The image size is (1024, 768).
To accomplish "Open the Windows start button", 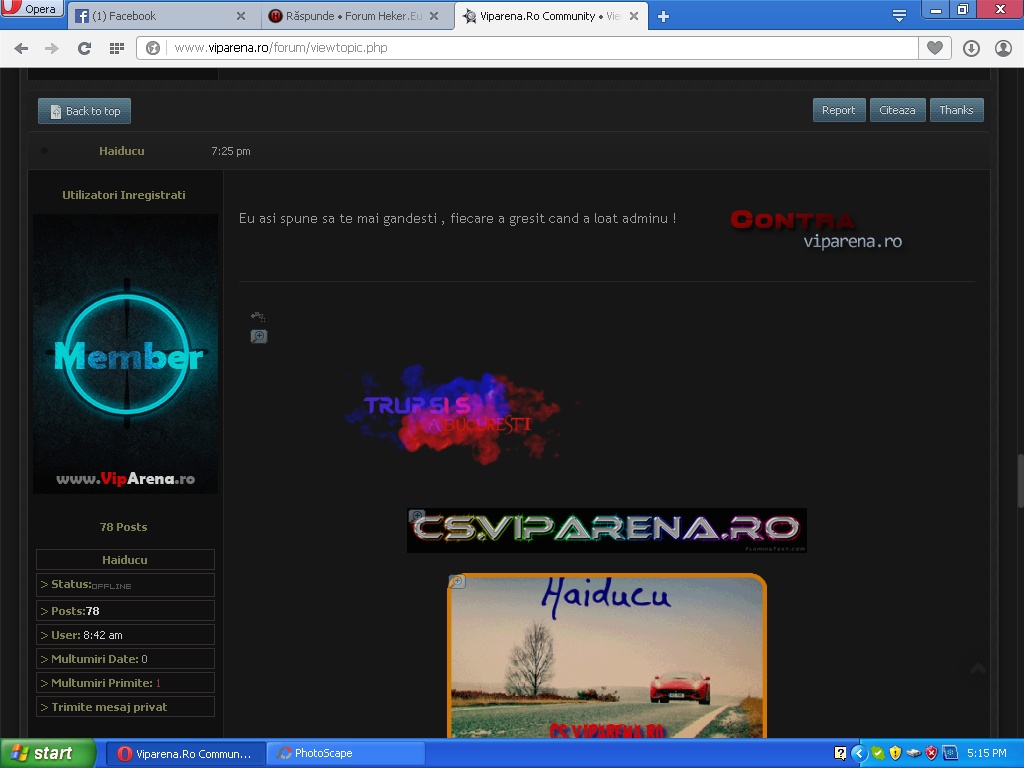I will point(48,753).
